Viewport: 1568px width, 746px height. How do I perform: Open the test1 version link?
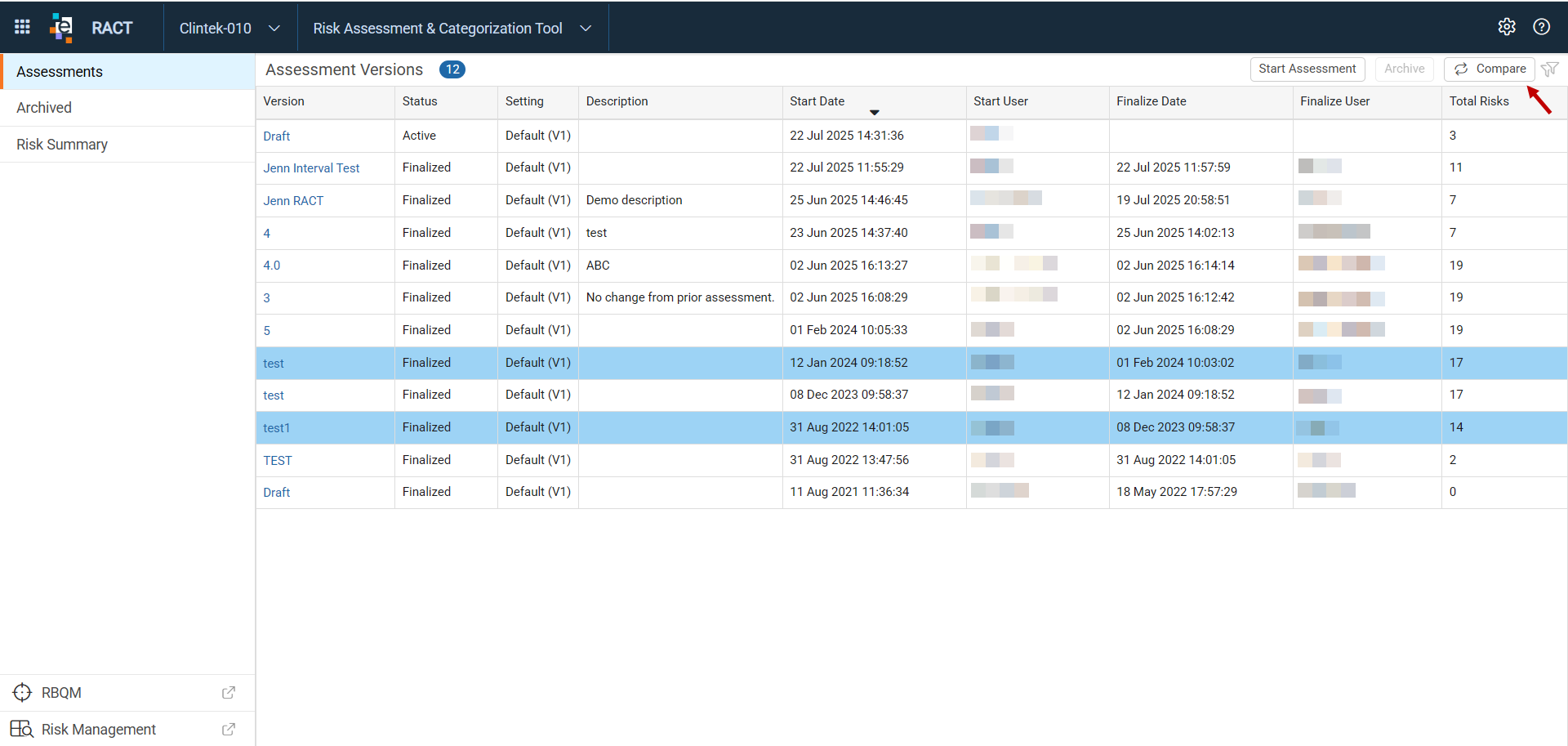(277, 428)
